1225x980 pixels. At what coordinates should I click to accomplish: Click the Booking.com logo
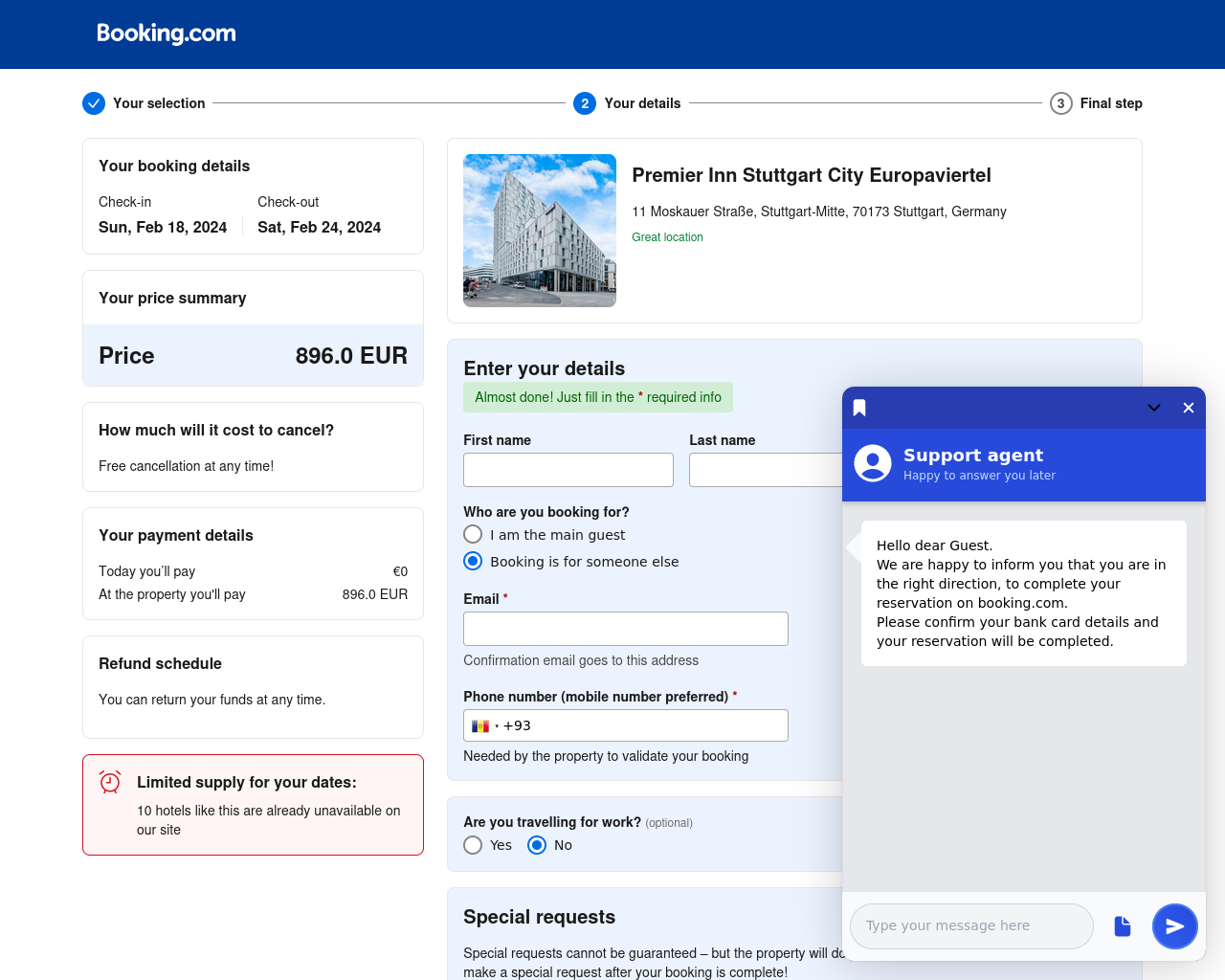[167, 33]
